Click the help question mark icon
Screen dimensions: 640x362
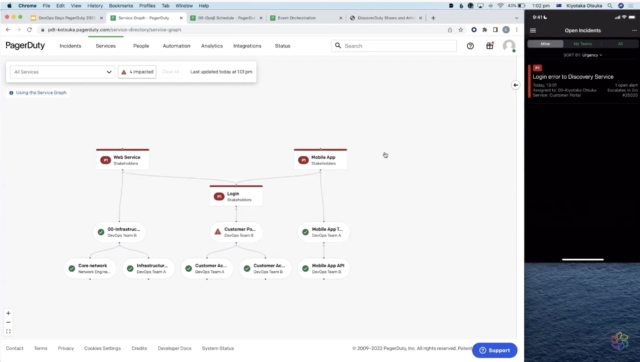tap(470, 46)
